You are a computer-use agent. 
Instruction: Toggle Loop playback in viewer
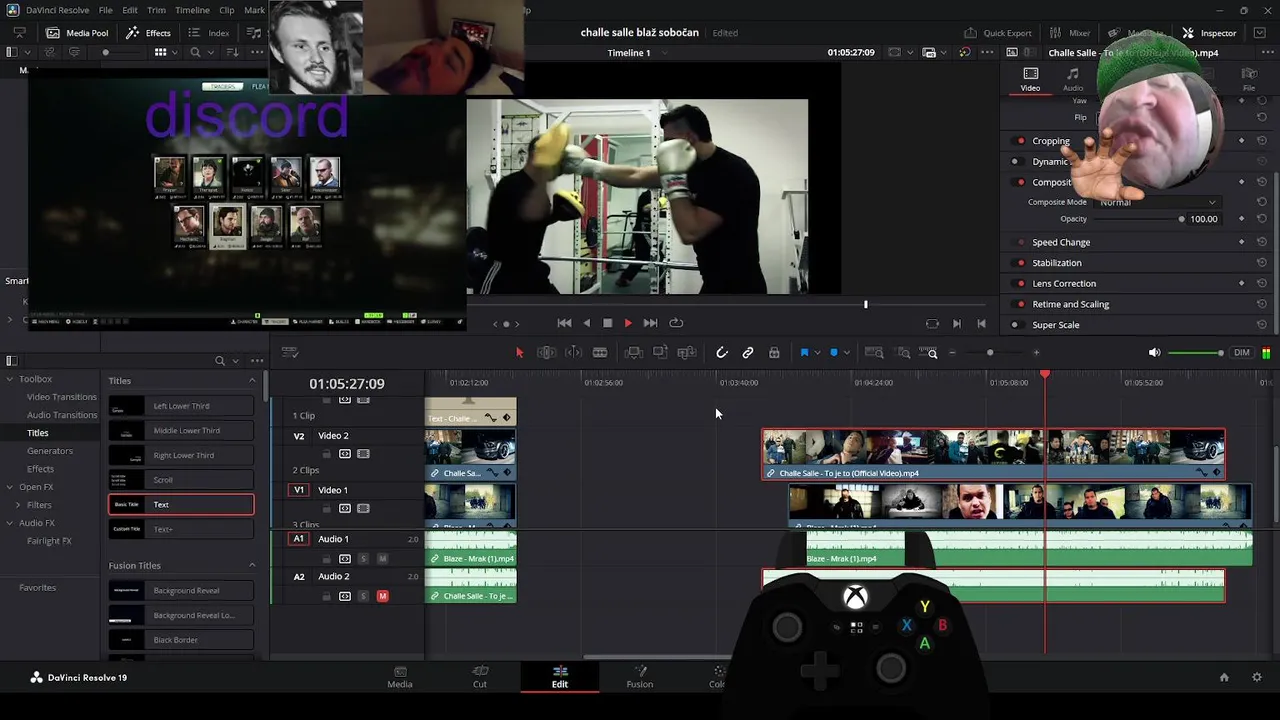coord(676,323)
